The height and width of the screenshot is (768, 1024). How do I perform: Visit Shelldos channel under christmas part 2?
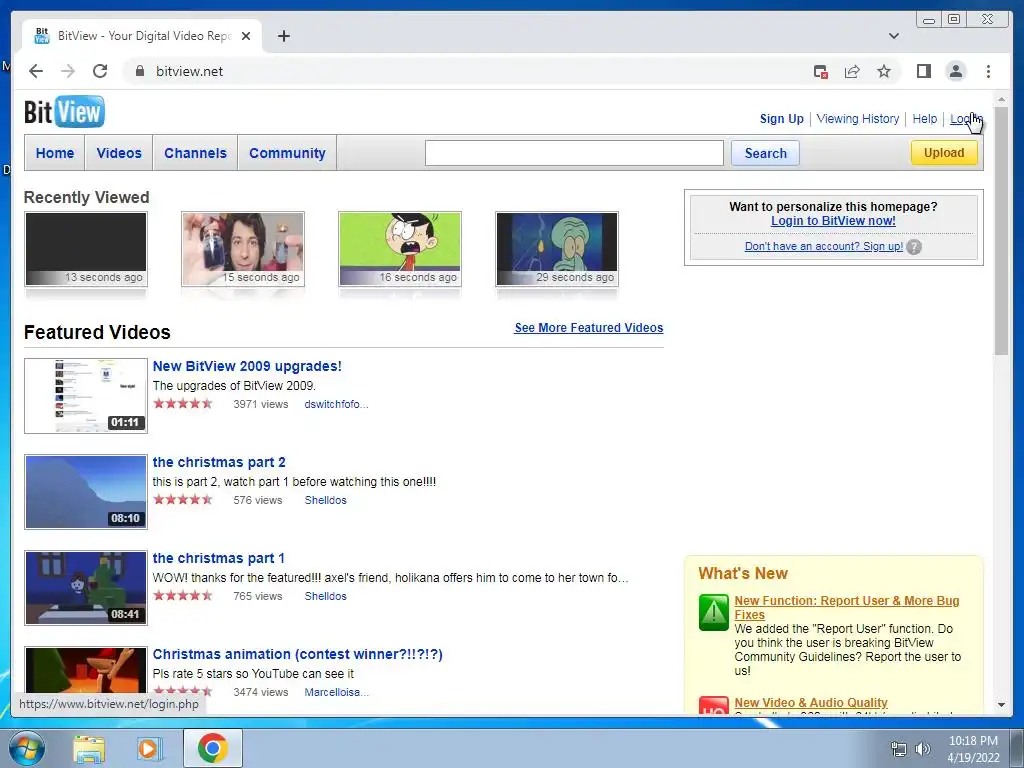325,500
